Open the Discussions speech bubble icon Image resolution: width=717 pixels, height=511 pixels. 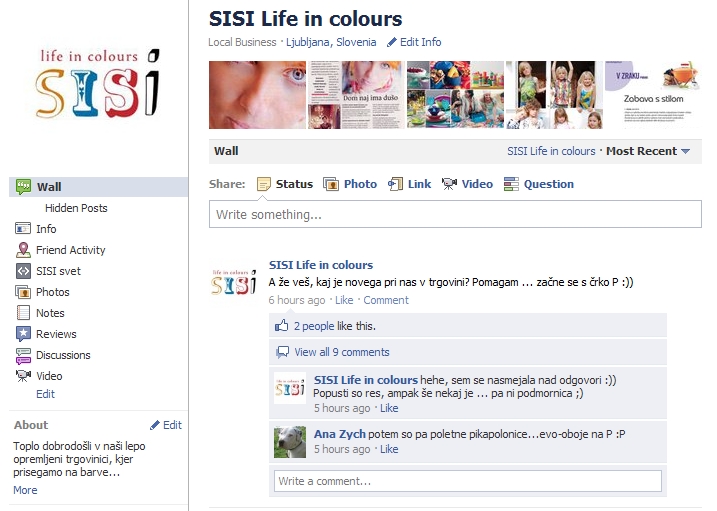23,355
